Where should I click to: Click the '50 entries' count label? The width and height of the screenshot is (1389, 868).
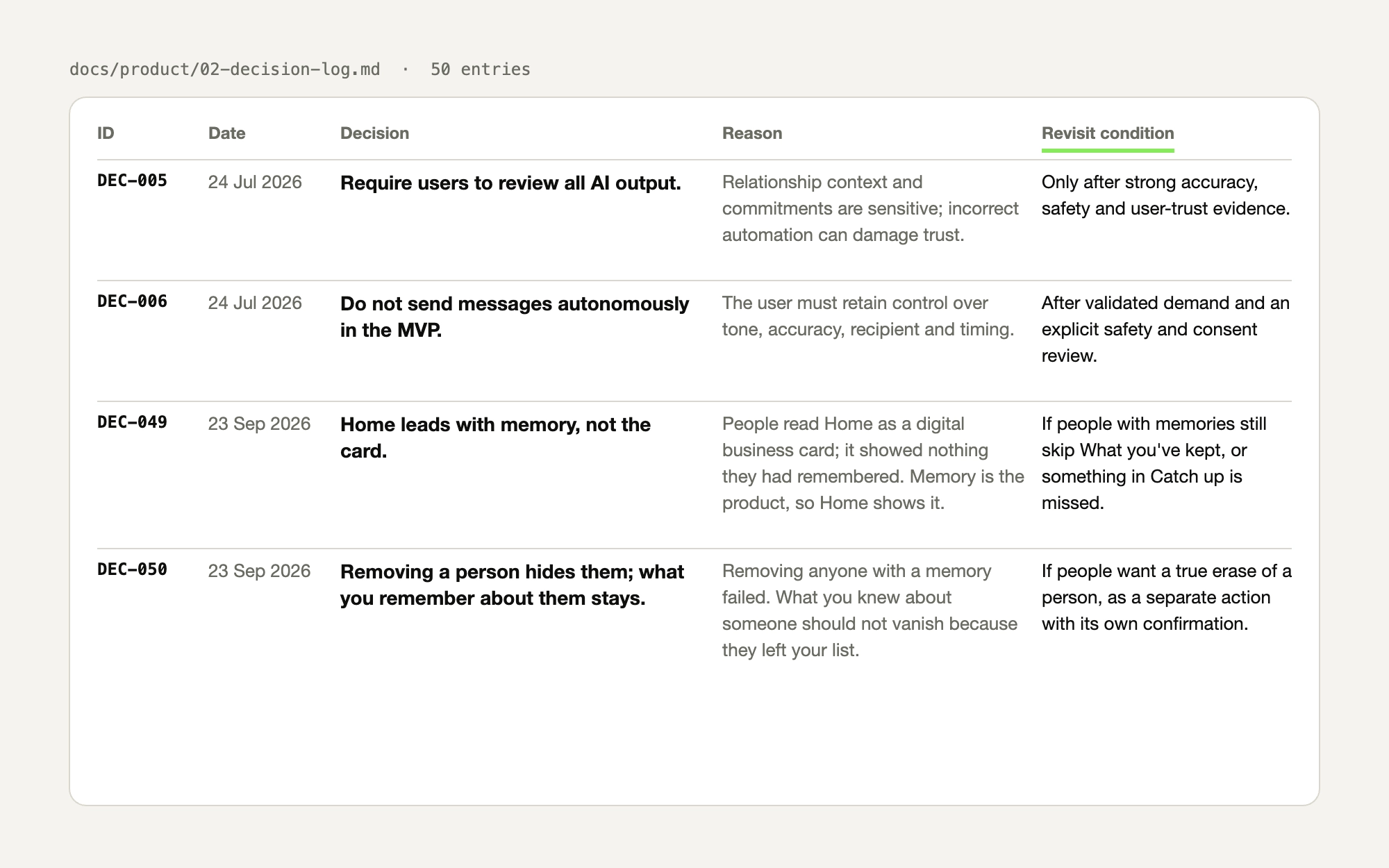coord(481,69)
